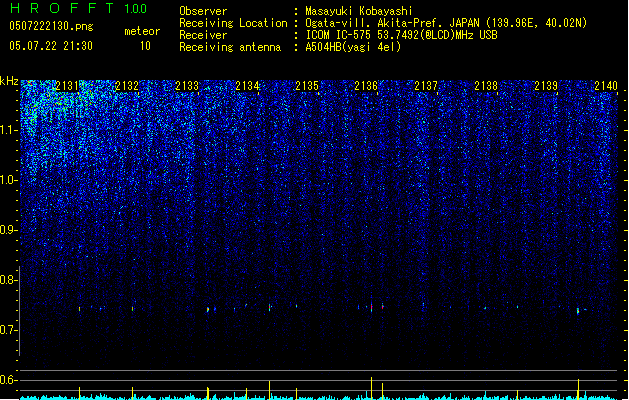The height and width of the screenshot is (400, 629).
Task: Select the antenna value A504HB(yagi 4el)
Action: pos(353,47)
